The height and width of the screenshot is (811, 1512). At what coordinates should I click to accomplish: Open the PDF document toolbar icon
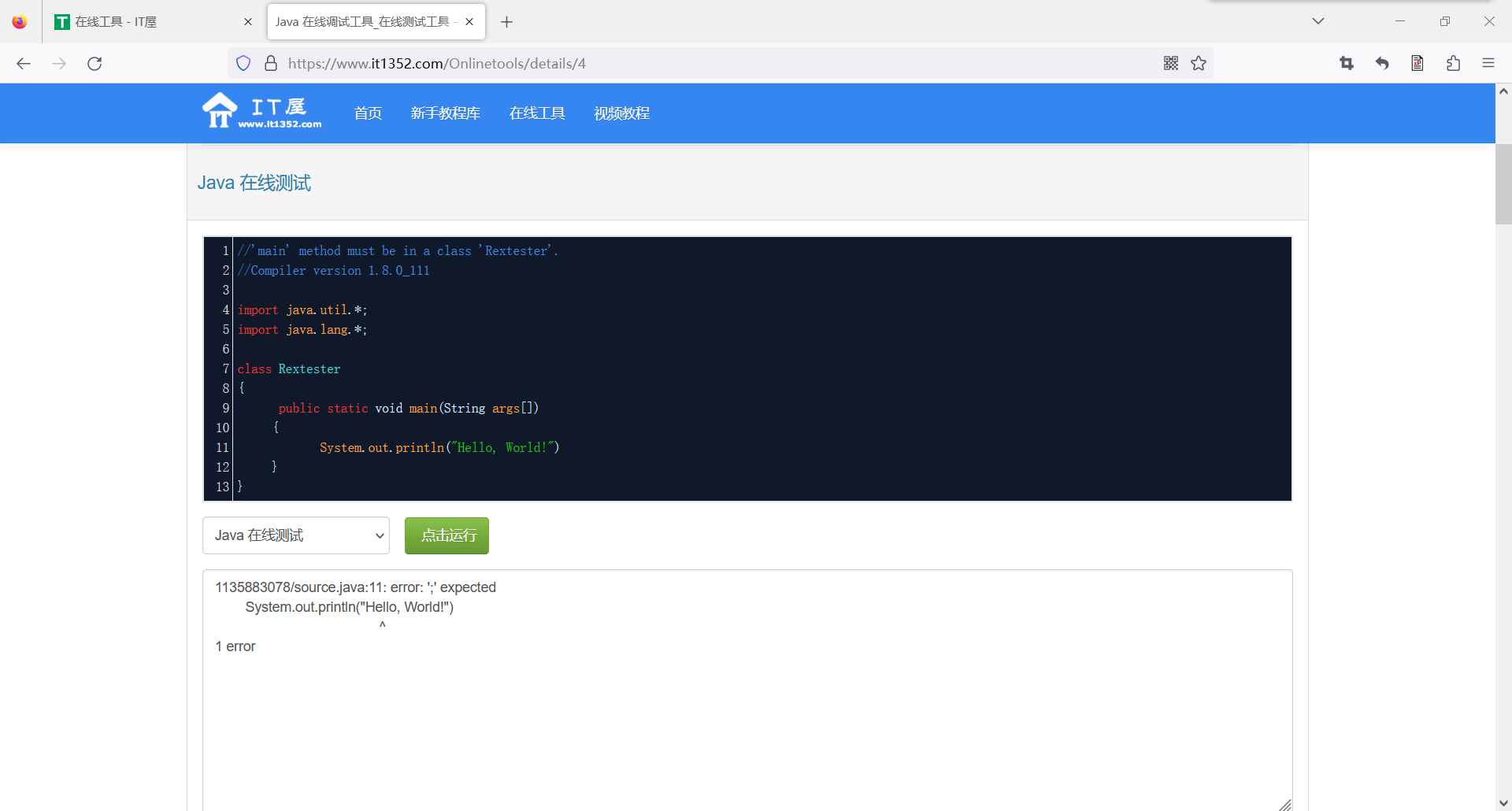point(1417,64)
